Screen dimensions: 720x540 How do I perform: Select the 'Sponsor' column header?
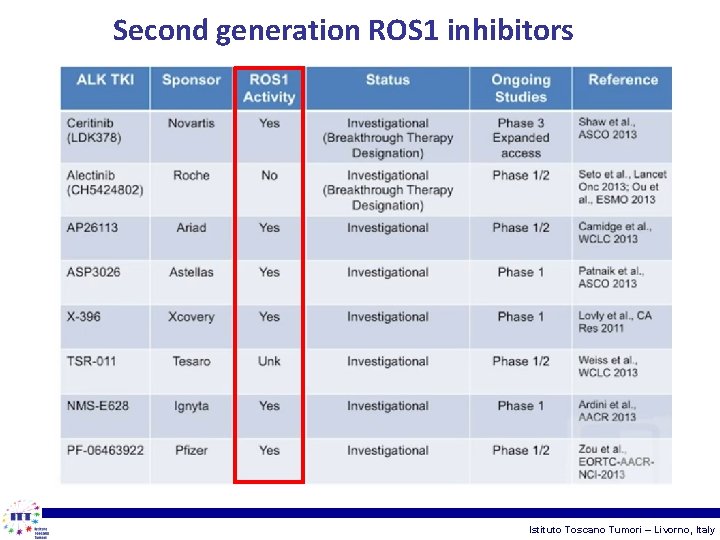click(191, 88)
